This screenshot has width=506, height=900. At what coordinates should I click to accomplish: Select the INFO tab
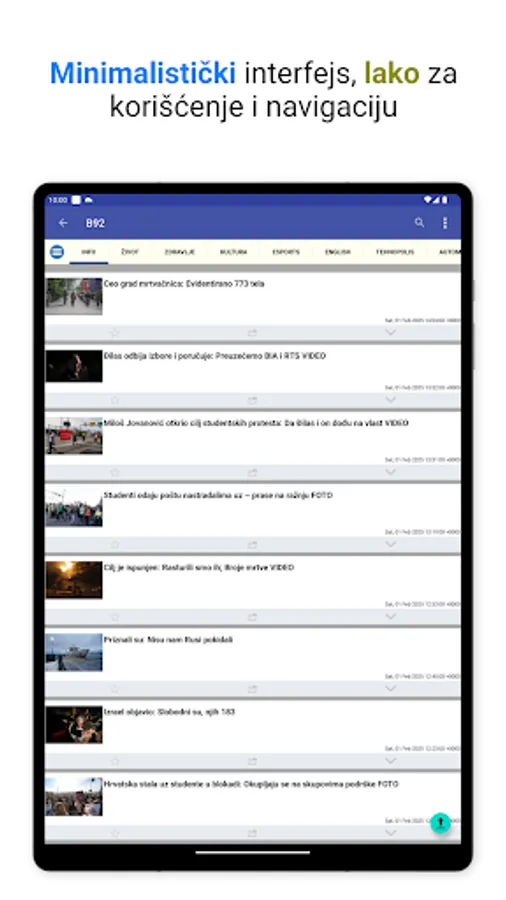pyautogui.click(x=88, y=252)
